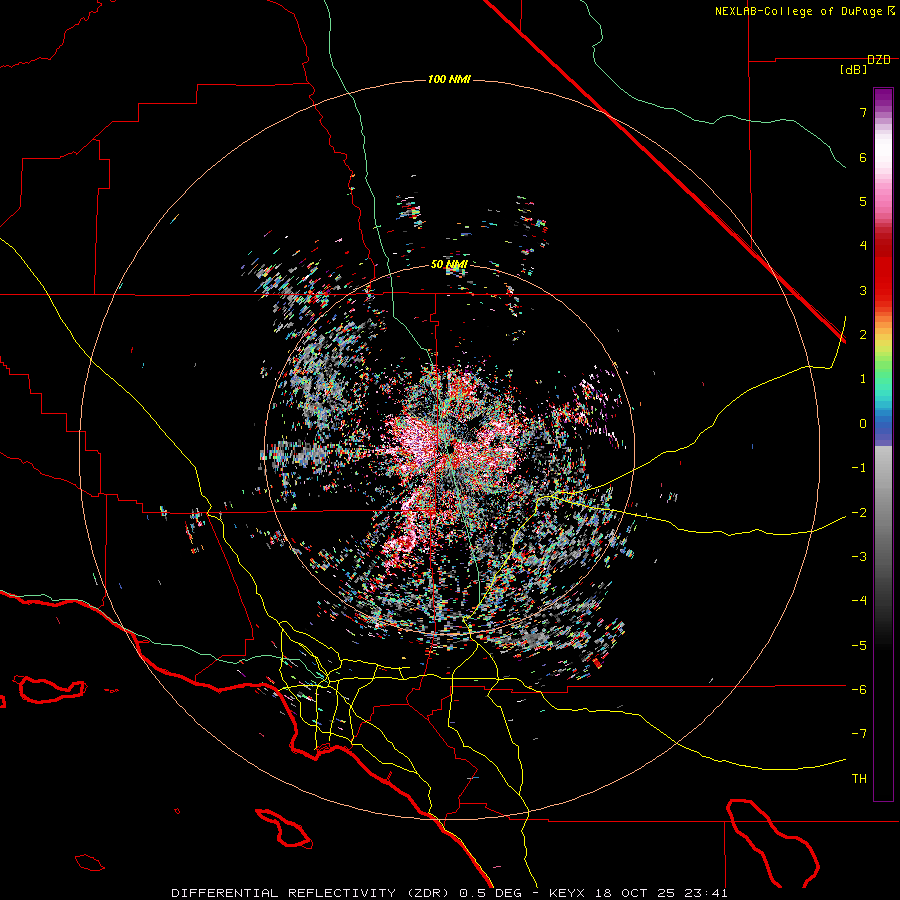This screenshot has width=900, height=900.
Task: Click the 5 value on color scale
Action: pyautogui.click(x=863, y=201)
